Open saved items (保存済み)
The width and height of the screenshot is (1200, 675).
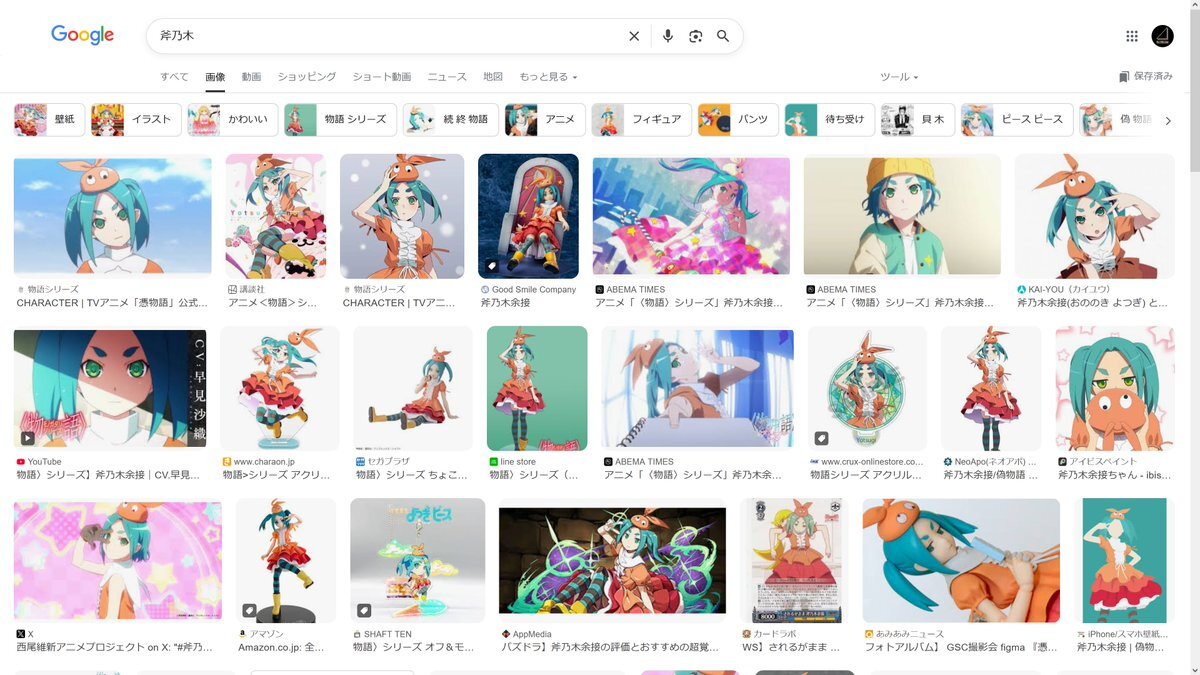(1146, 76)
